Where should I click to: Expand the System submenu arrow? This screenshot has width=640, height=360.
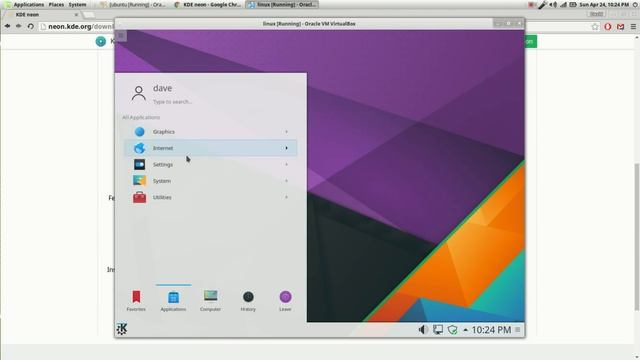tap(287, 180)
